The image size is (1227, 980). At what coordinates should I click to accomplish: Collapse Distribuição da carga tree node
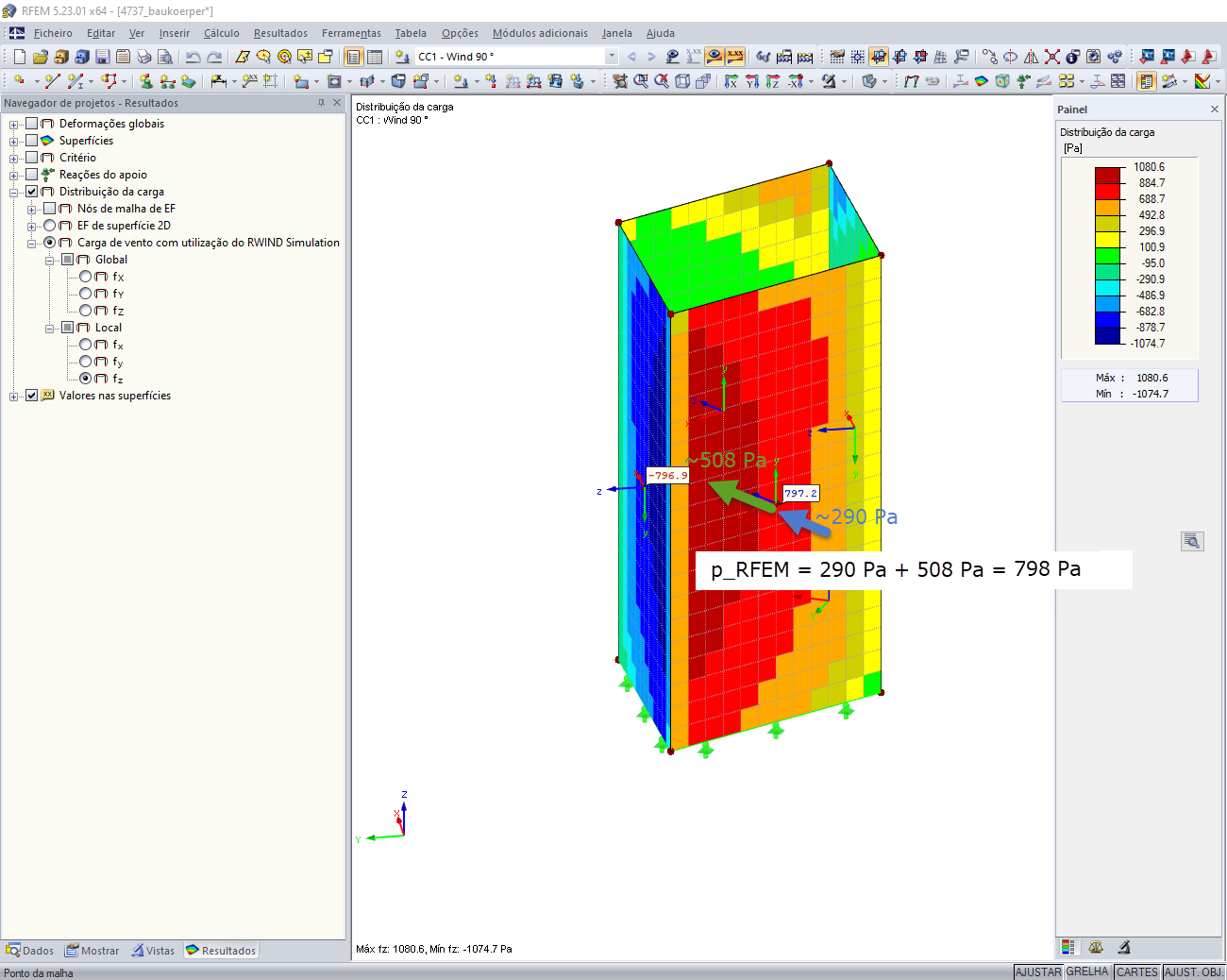14,192
